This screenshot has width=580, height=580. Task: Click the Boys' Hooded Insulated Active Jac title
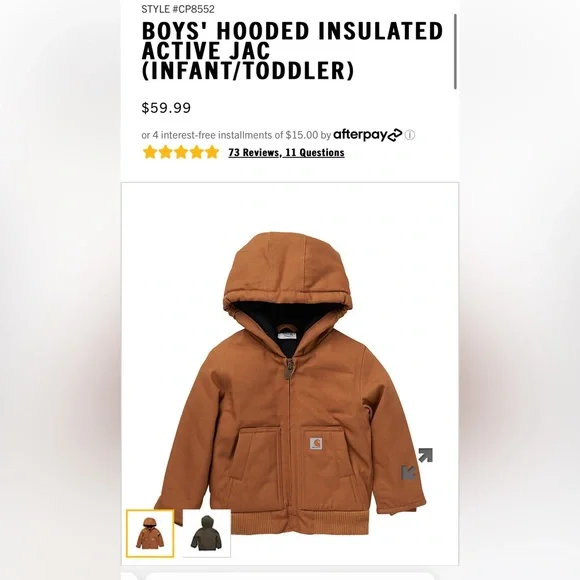292,51
